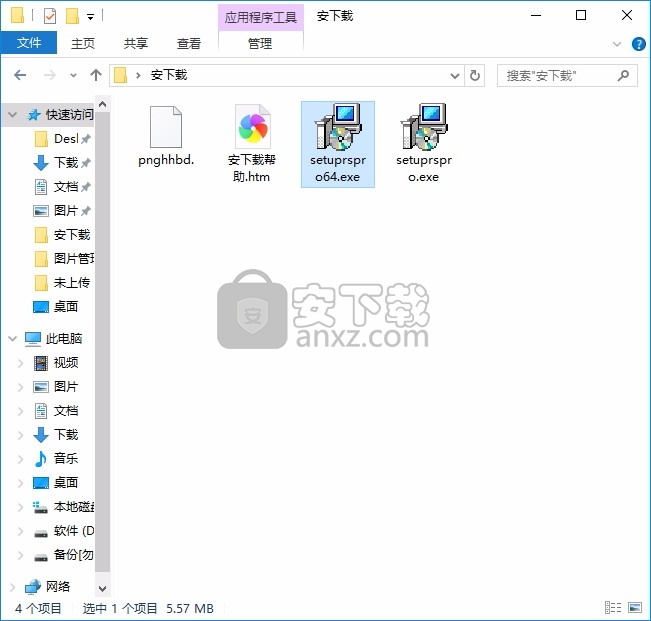The image size is (651, 621).
Task: Switch to details view in status bar
Action: pos(613,608)
